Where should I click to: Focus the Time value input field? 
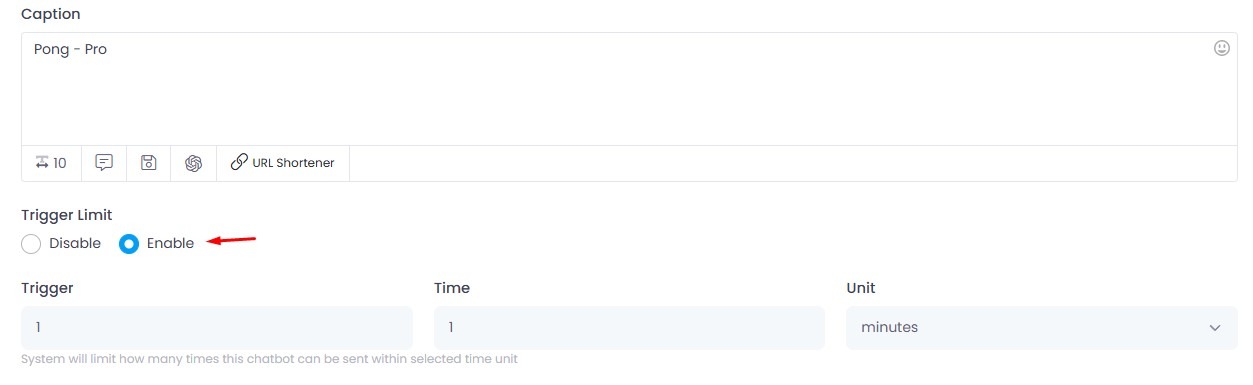629,328
